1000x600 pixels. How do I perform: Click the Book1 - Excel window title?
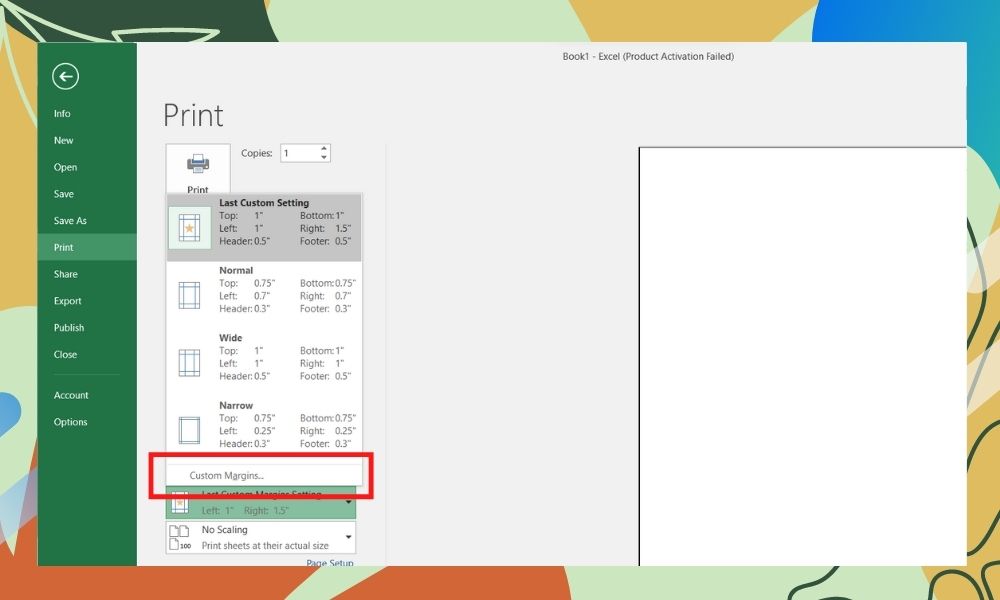click(648, 56)
